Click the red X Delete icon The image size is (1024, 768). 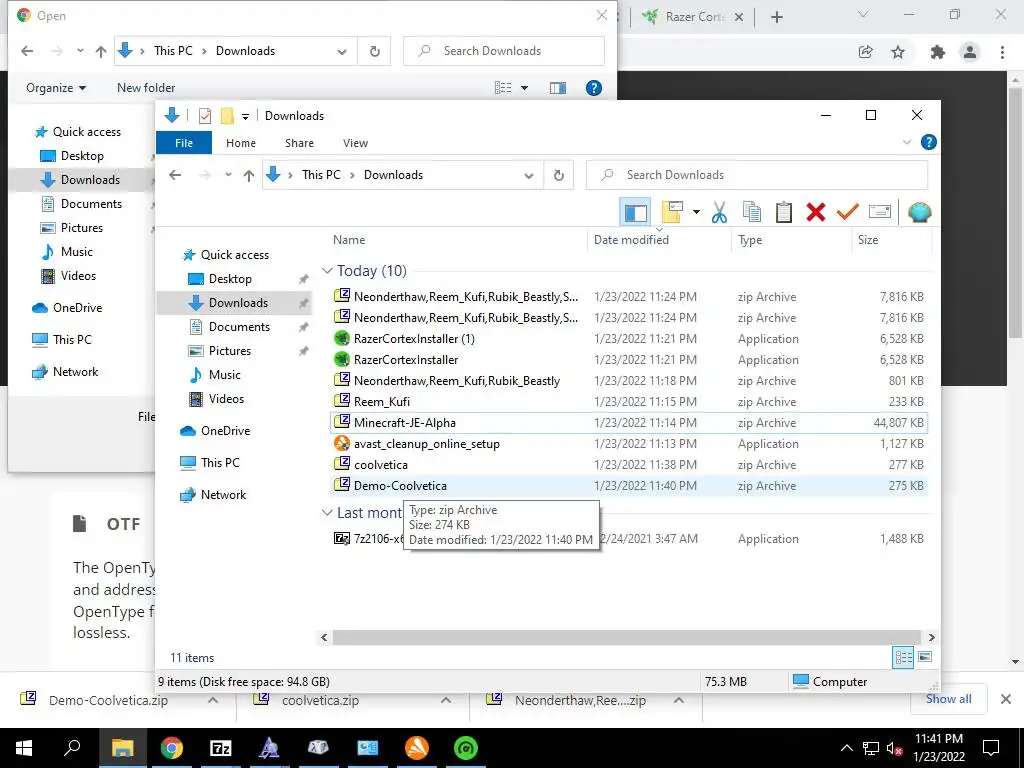coord(816,212)
